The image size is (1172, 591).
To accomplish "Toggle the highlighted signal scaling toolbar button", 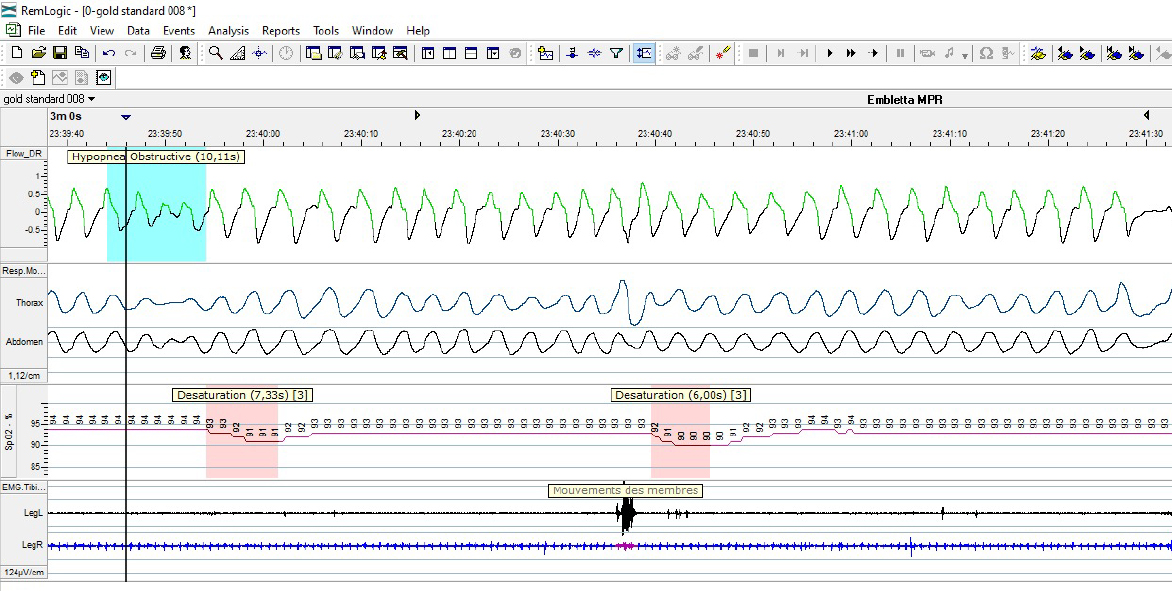I will coord(644,53).
